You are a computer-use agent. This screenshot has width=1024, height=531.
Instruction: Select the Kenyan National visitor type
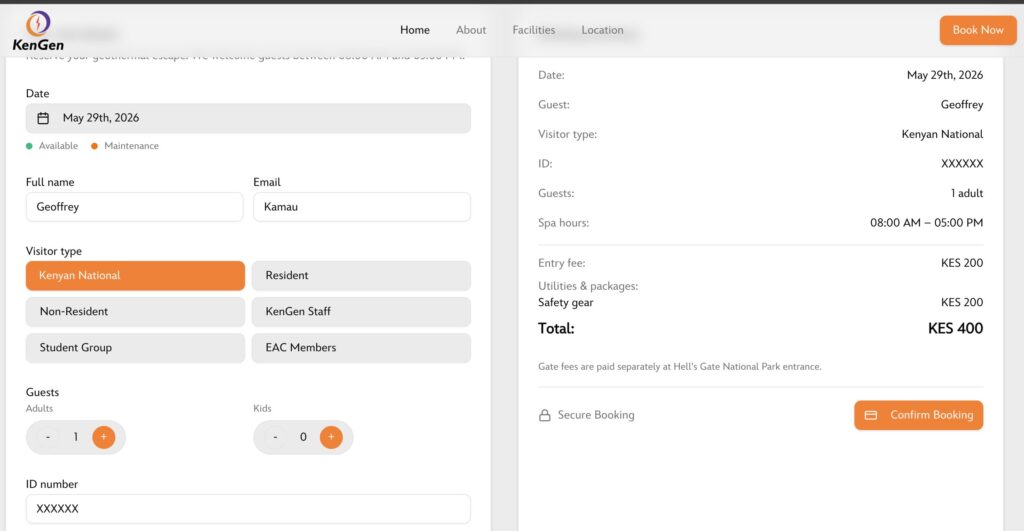click(135, 276)
